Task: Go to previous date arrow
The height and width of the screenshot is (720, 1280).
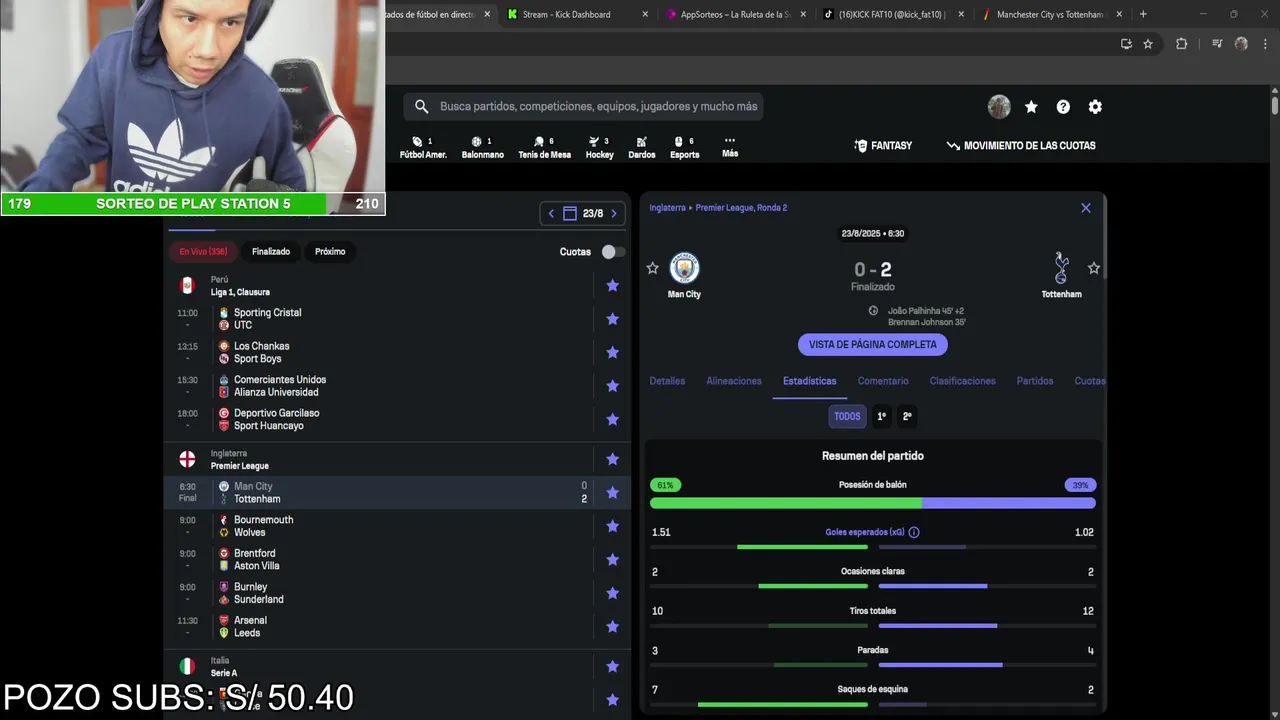Action: point(550,213)
